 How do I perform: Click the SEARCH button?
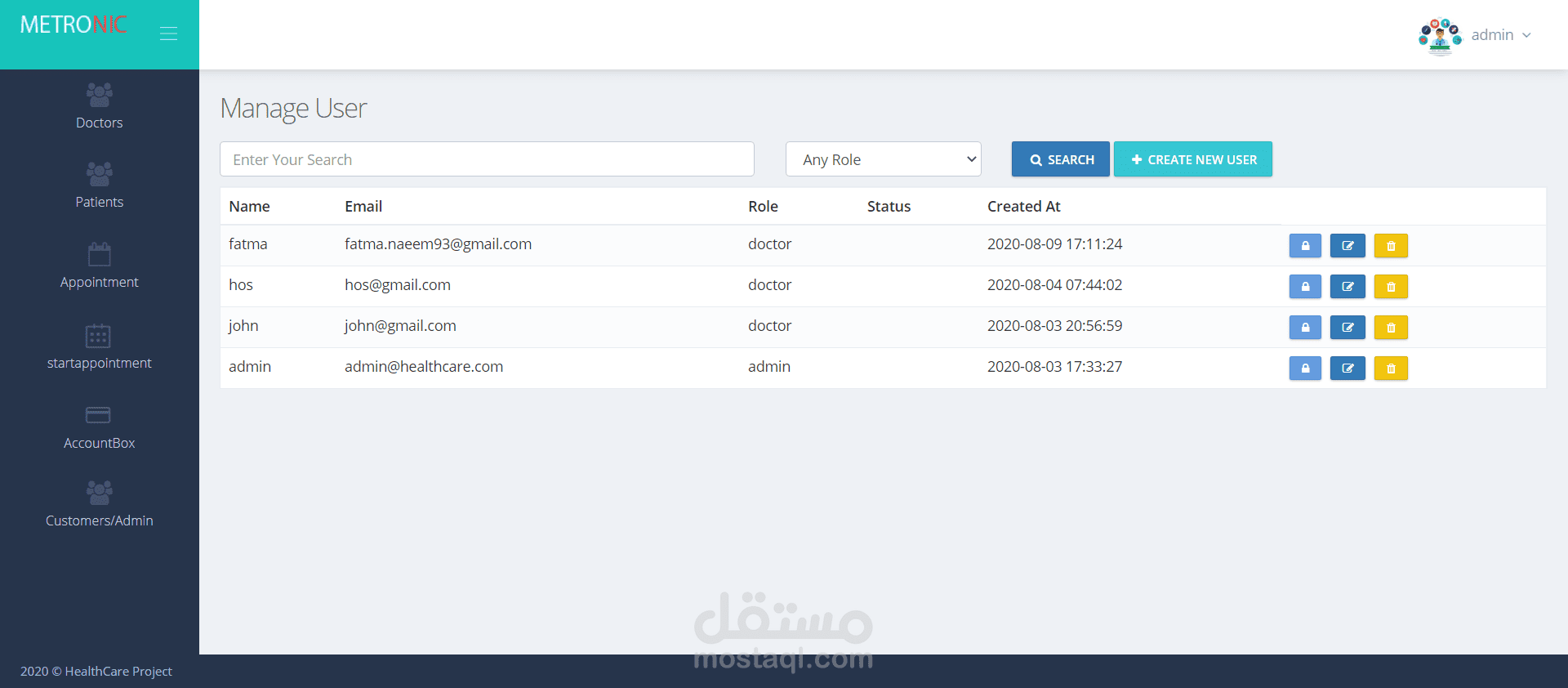(x=1061, y=159)
